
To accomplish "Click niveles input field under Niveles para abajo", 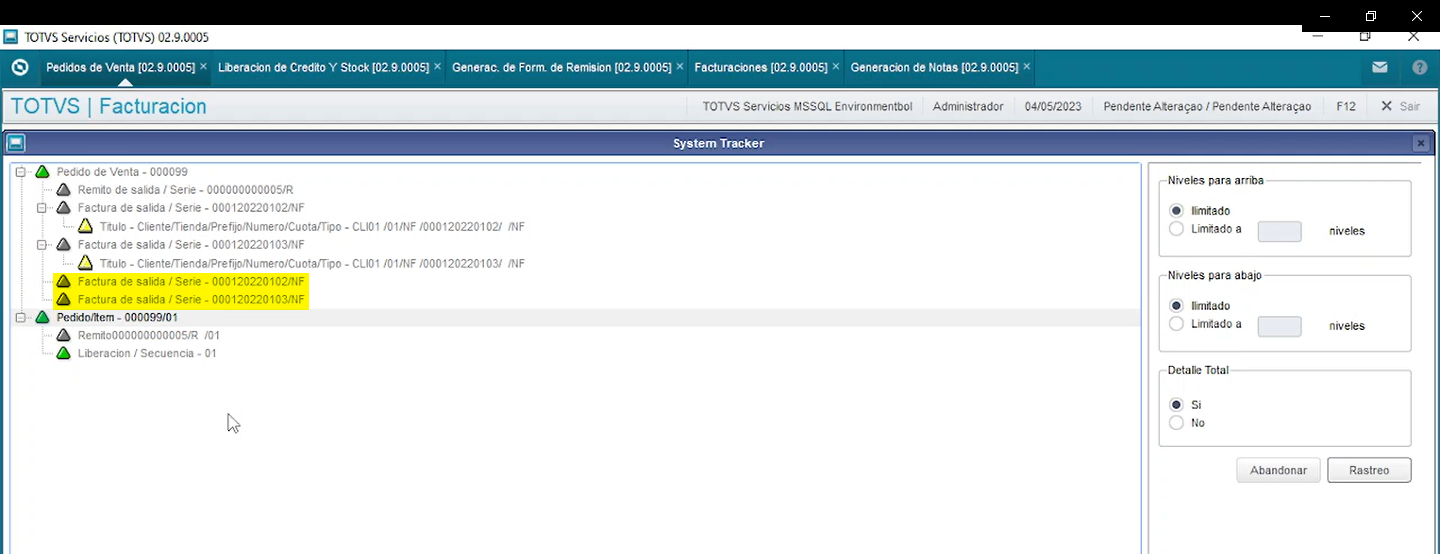I will [x=1279, y=326].
